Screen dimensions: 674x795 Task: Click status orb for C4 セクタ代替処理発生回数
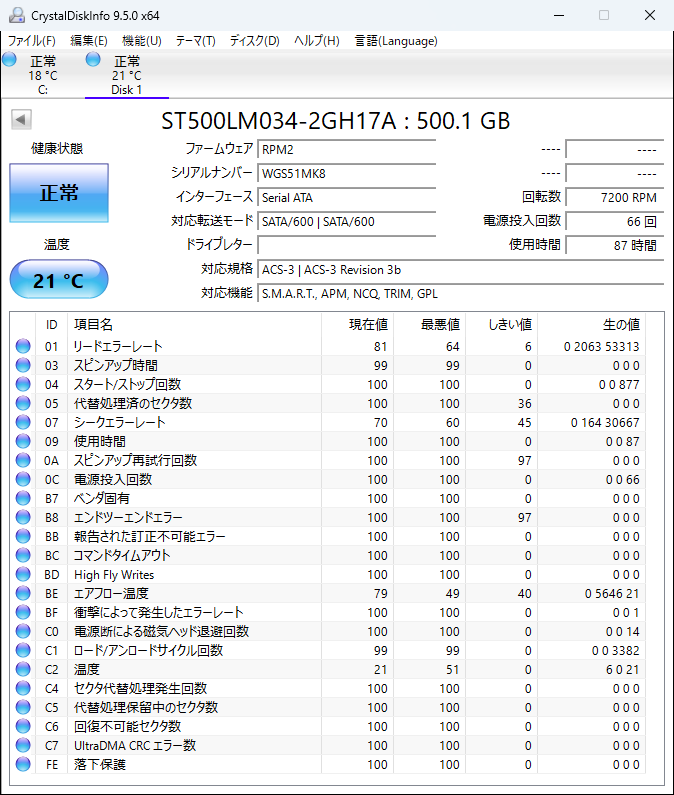point(23,688)
